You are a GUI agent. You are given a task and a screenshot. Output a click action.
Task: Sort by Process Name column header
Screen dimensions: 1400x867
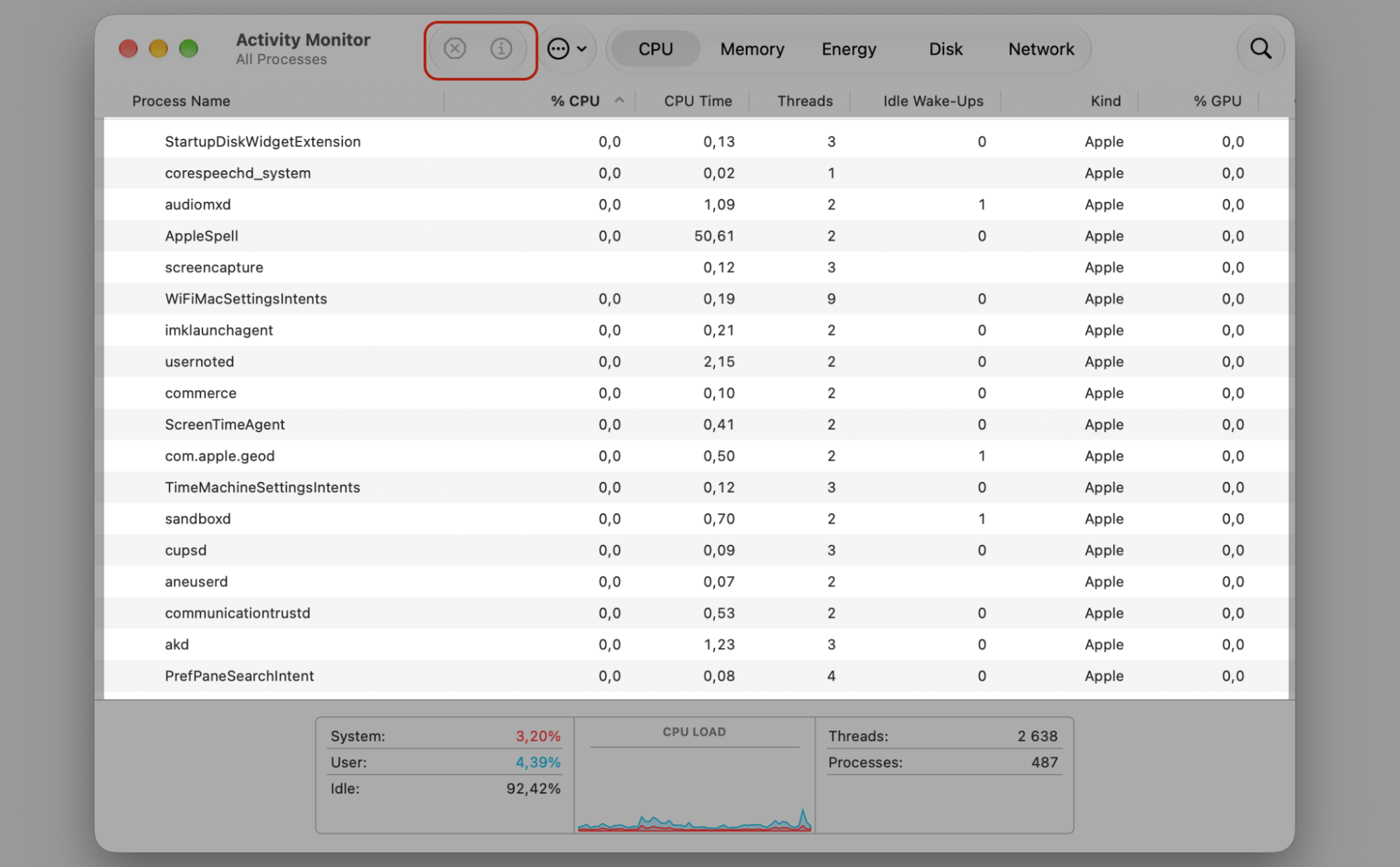click(x=181, y=101)
